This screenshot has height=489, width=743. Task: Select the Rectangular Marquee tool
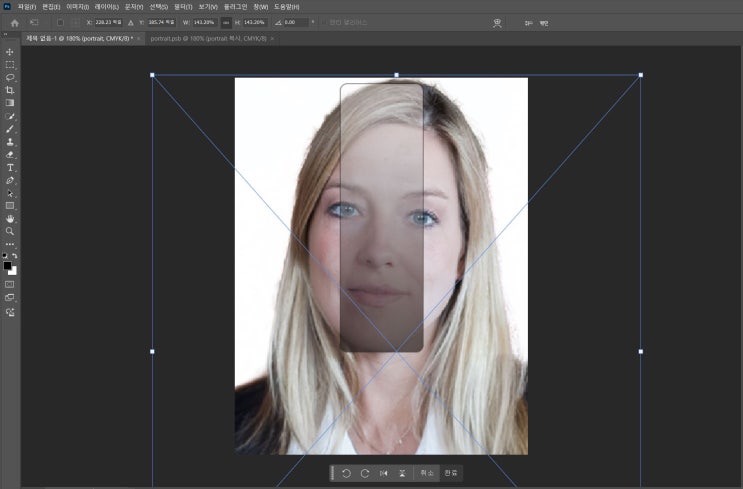tap(10, 64)
